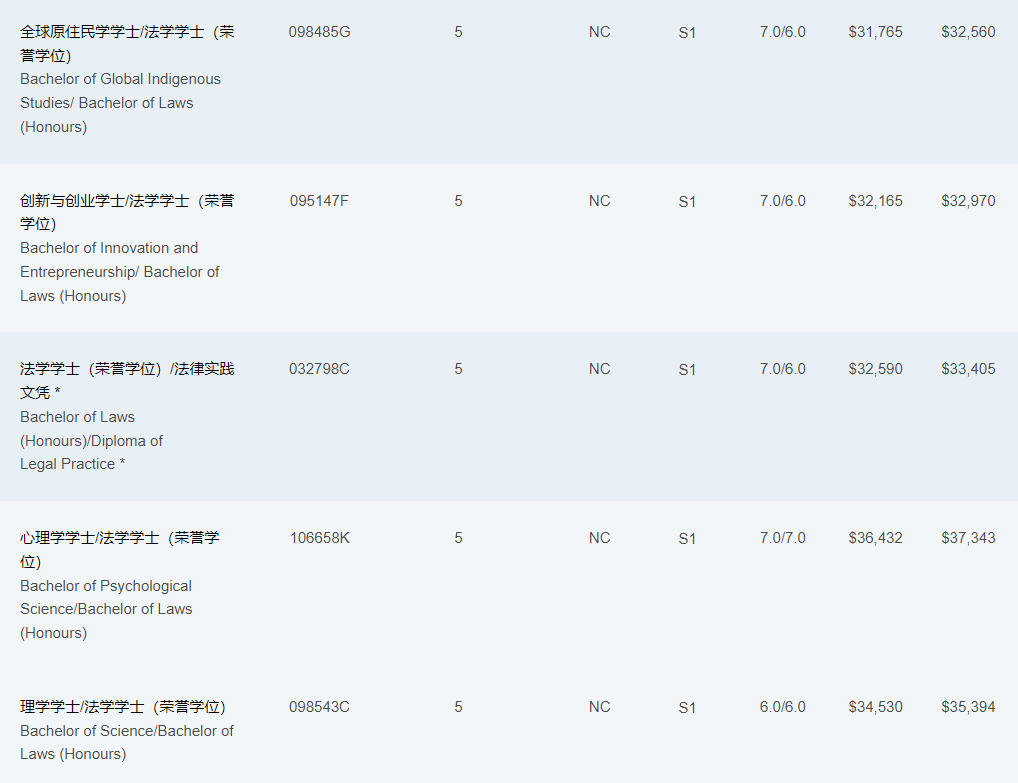The image size is (1018, 783).
Task: Select course code 098485G
Action: point(319,32)
